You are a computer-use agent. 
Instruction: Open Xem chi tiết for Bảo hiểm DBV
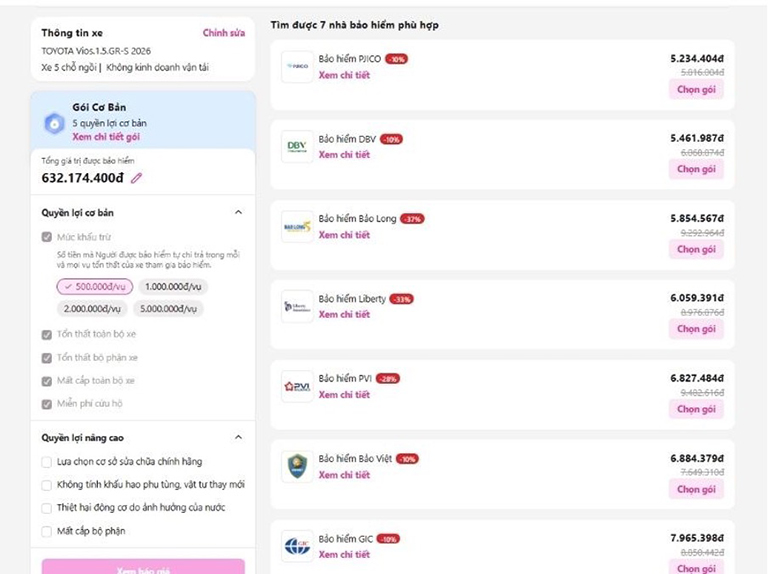tap(344, 155)
